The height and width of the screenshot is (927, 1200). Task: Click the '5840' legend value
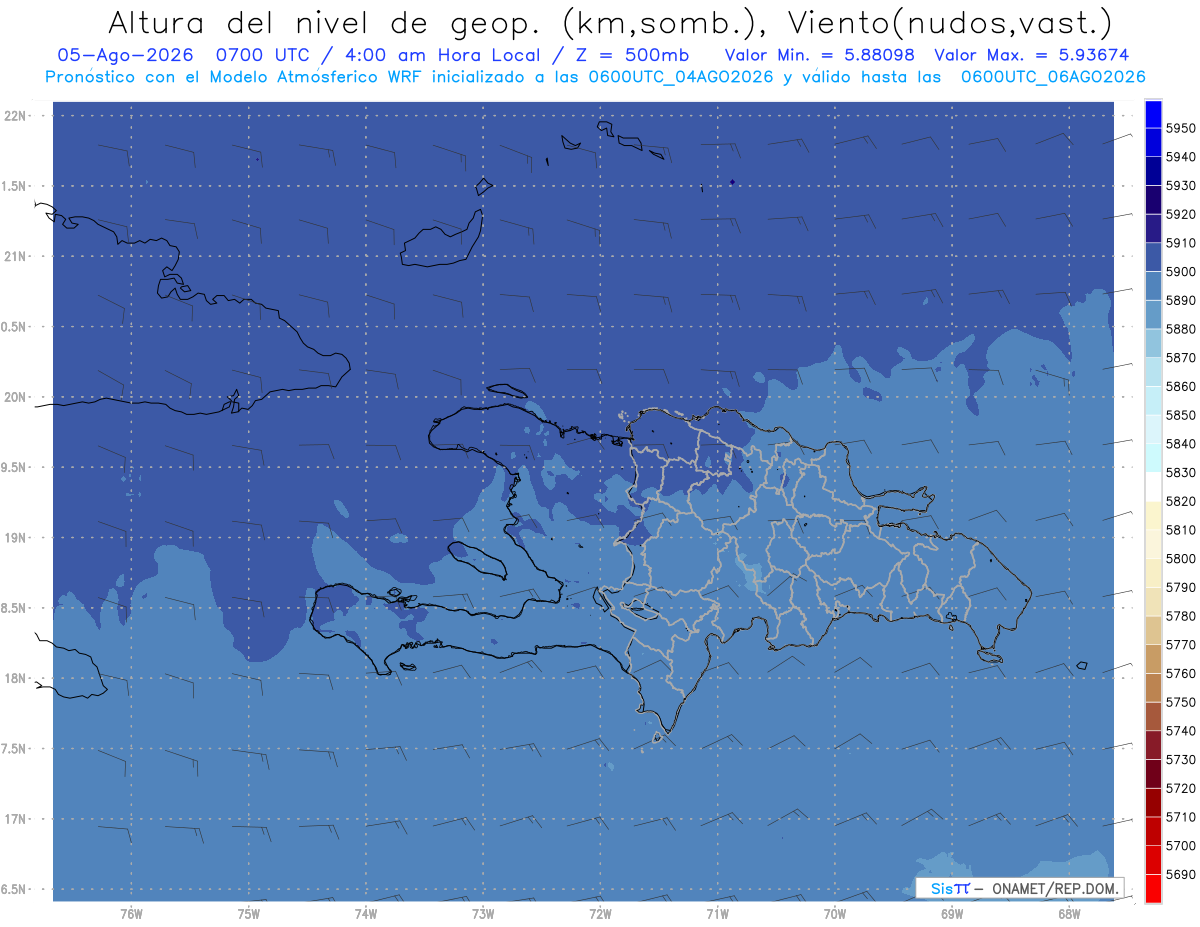tap(1181, 444)
